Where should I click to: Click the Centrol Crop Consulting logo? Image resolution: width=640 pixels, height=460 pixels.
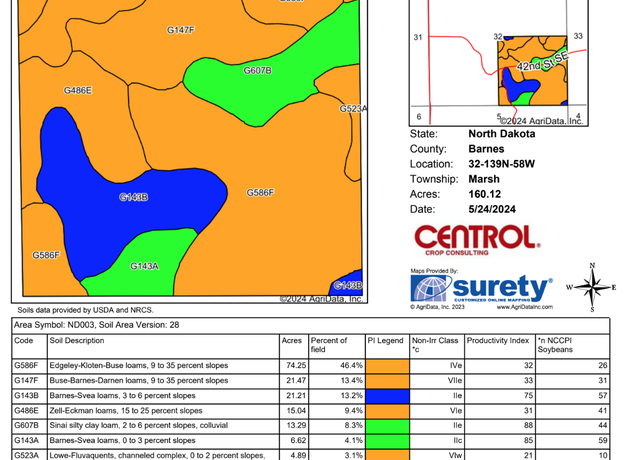[477, 240]
